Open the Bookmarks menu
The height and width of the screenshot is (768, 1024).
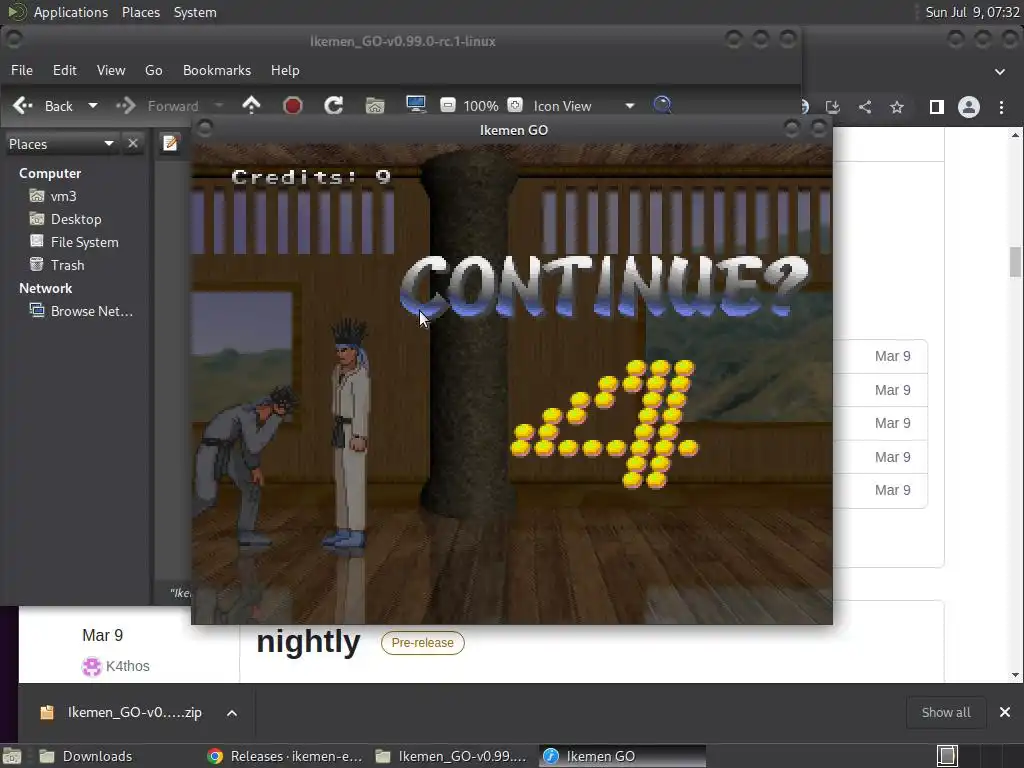217,70
